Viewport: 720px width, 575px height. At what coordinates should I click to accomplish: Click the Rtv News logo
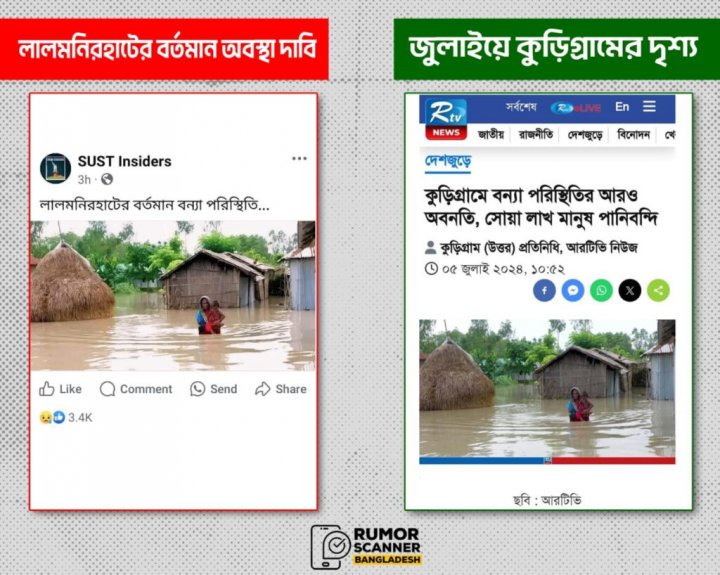(446, 119)
